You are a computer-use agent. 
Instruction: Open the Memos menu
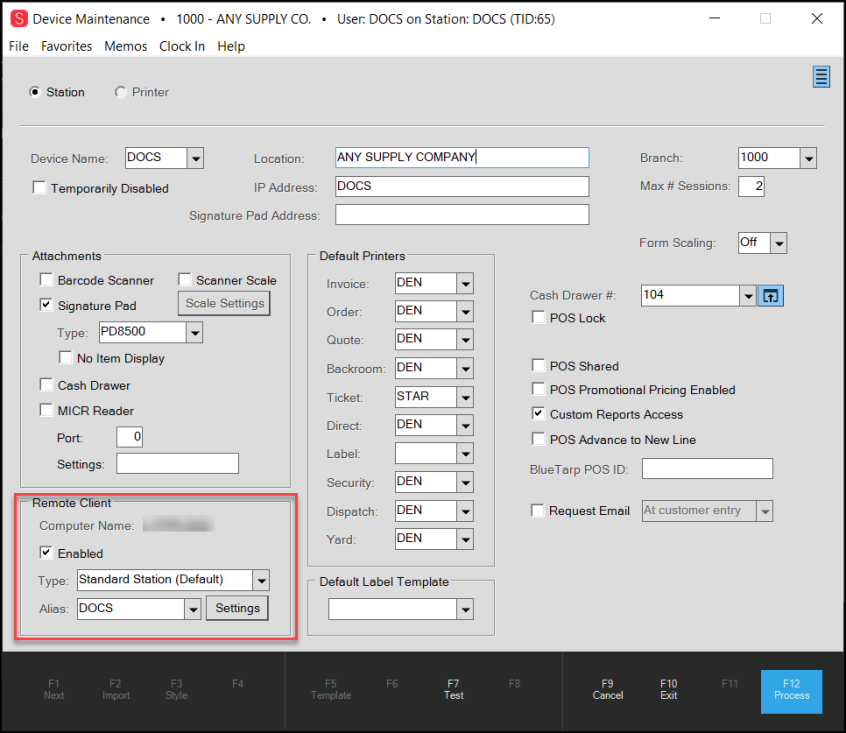point(125,46)
